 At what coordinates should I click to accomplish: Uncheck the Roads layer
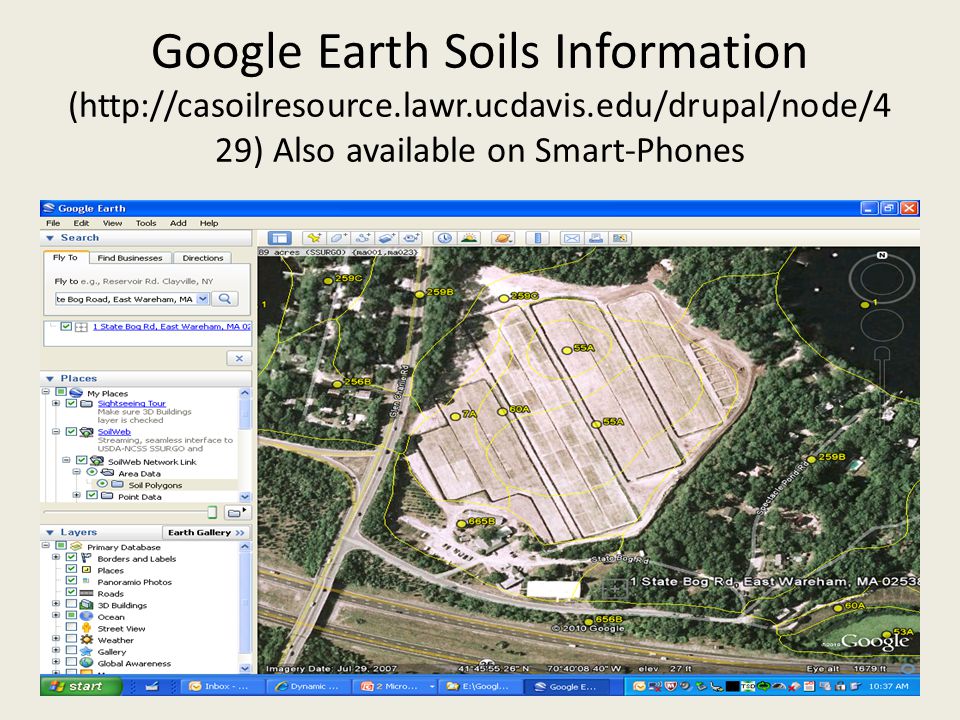point(72,592)
